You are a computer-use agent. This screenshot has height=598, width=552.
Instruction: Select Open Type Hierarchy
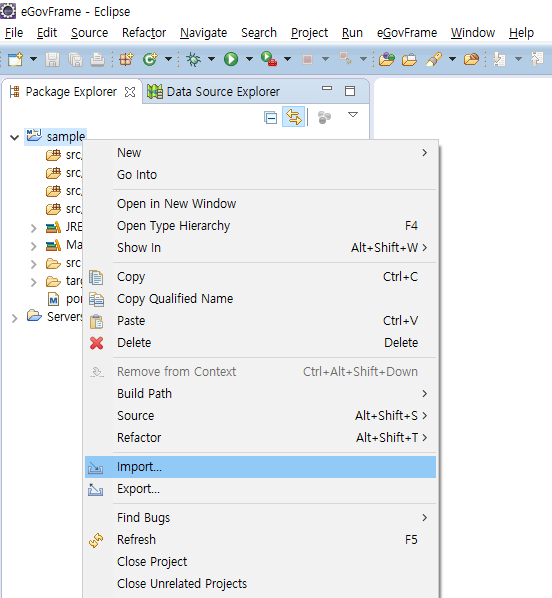(261, 226)
